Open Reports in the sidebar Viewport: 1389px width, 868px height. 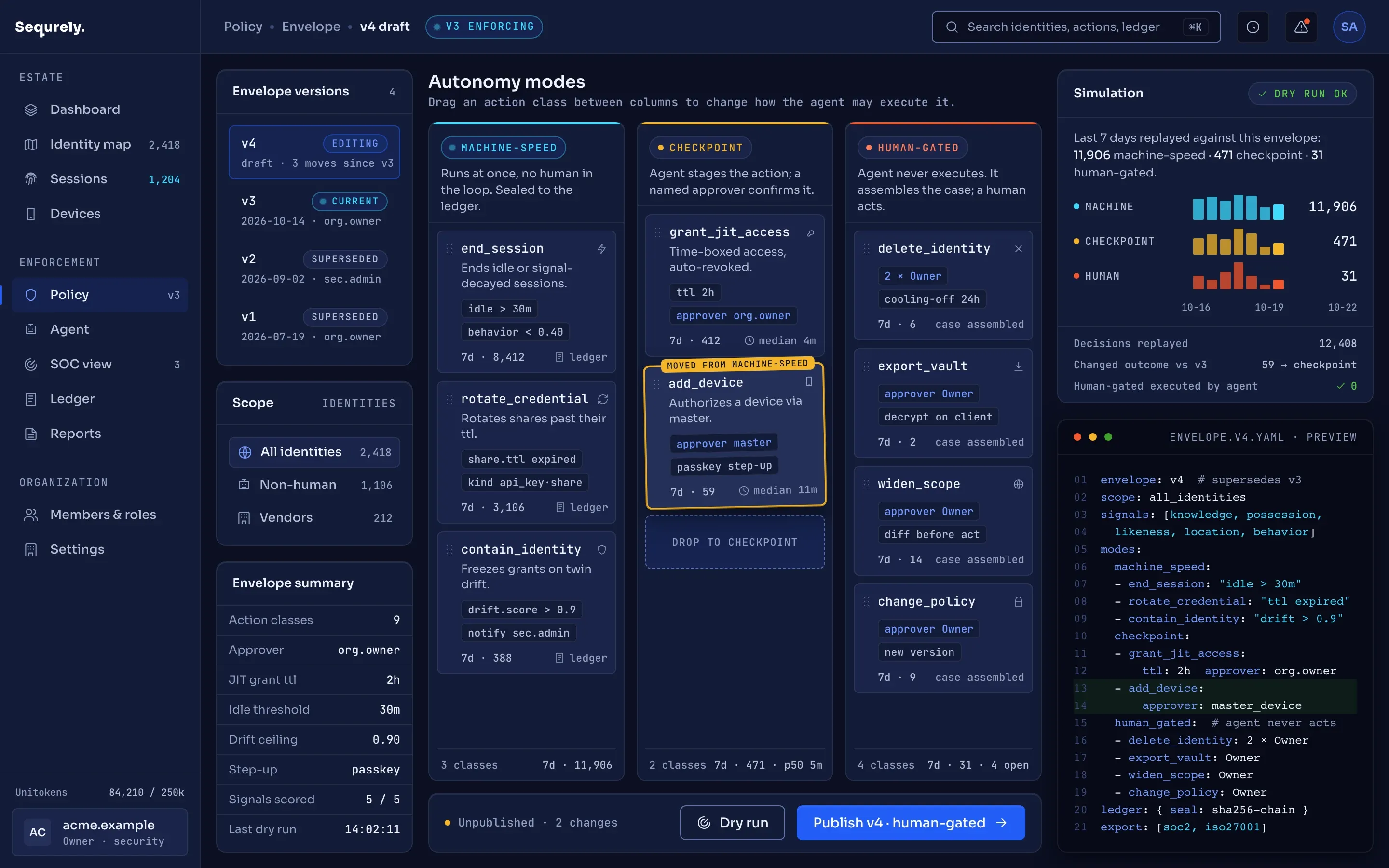(100, 434)
